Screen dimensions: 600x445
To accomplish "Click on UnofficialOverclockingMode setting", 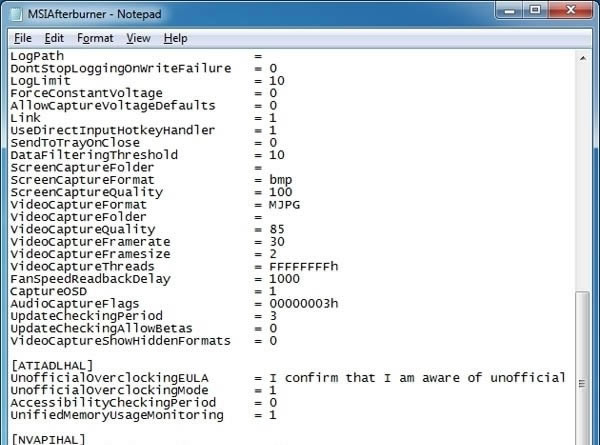I will (109, 390).
